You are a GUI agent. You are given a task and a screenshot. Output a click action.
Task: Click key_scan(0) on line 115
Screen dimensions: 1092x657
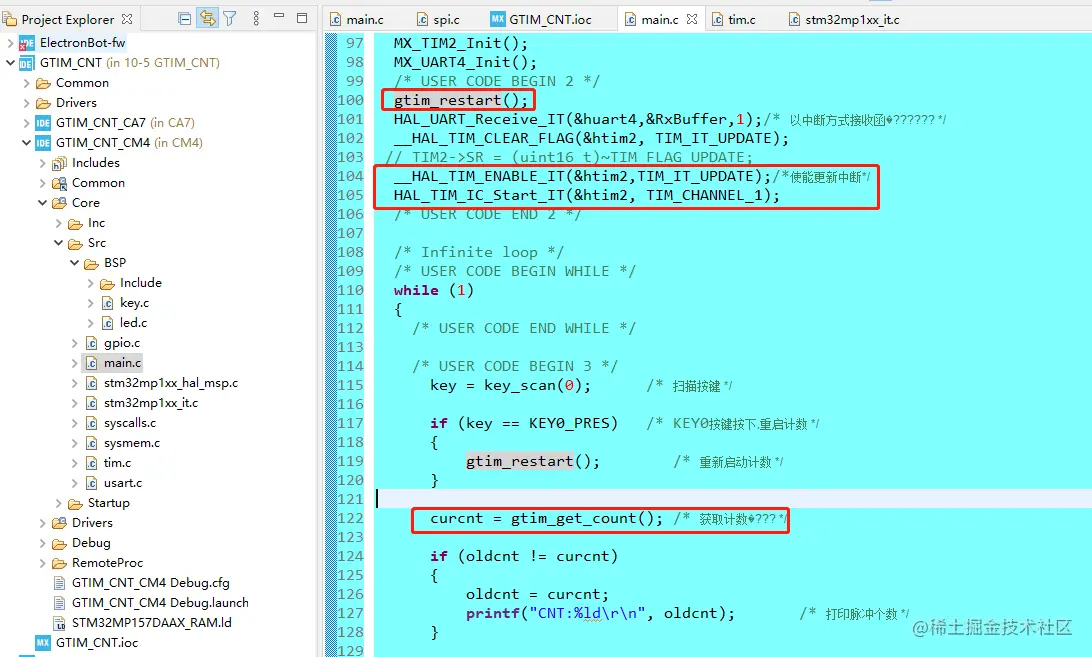[x=537, y=385]
